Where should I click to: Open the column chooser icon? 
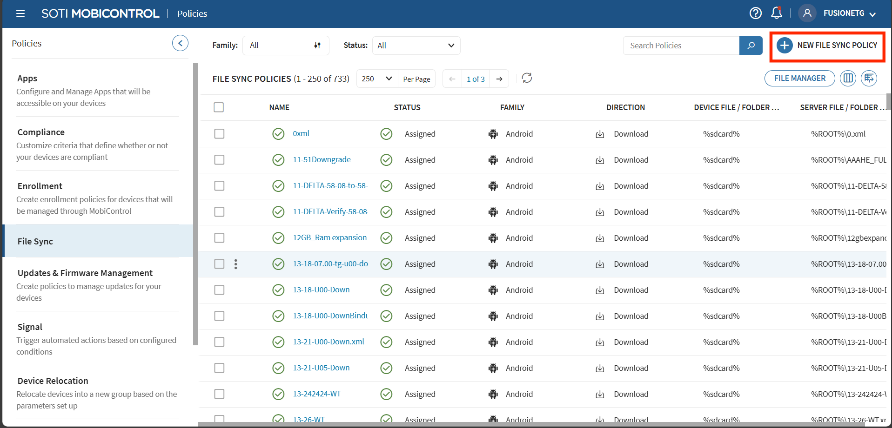[x=849, y=78]
